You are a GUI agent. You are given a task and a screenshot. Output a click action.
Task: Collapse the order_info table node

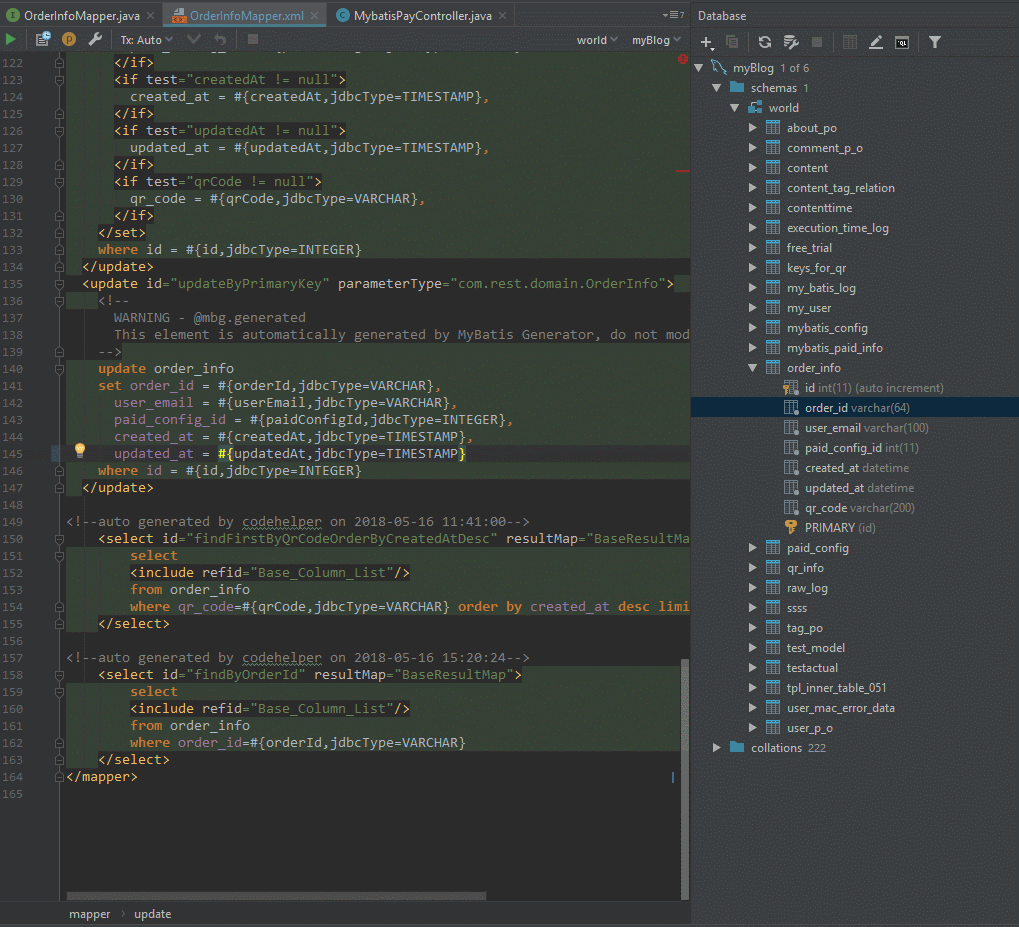pos(753,367)
